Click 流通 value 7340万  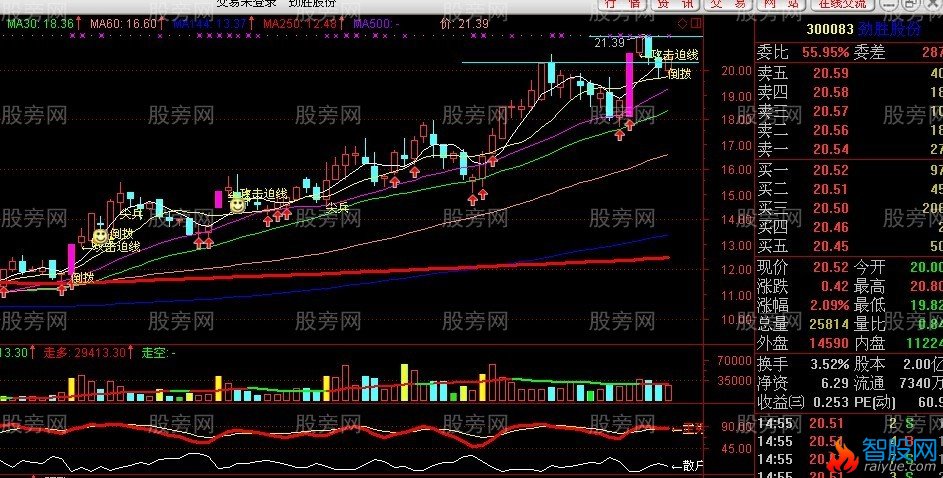coord(920,382)
